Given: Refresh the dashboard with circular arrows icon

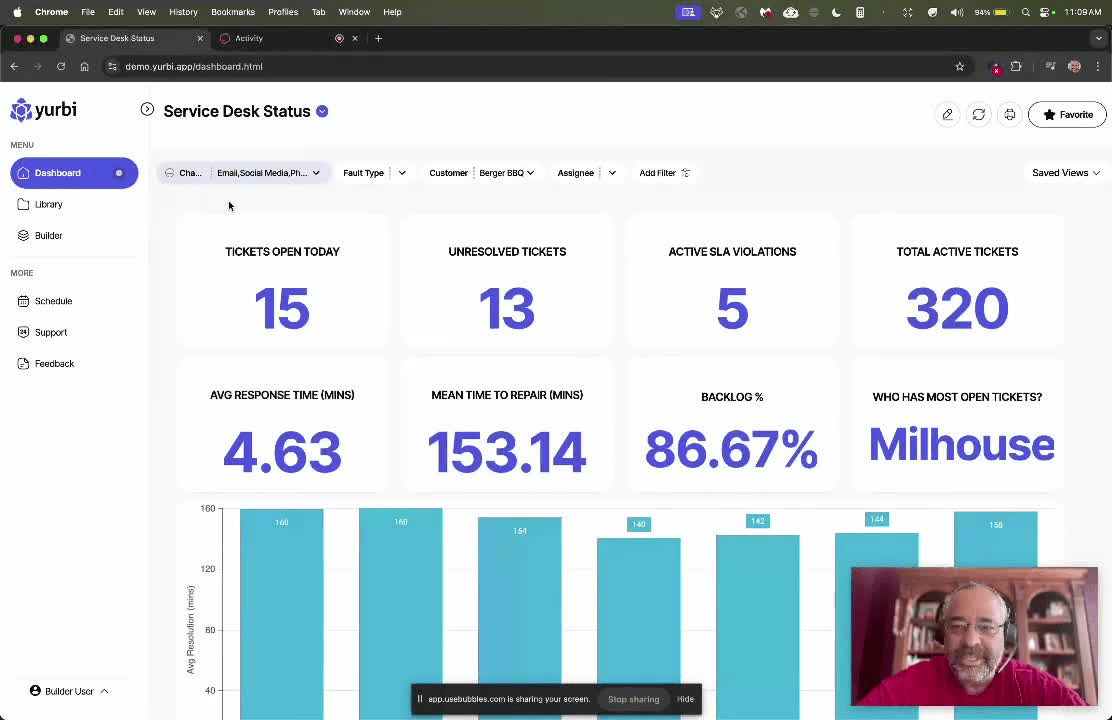Looking at the screenshot, I should tap(979, 114).
